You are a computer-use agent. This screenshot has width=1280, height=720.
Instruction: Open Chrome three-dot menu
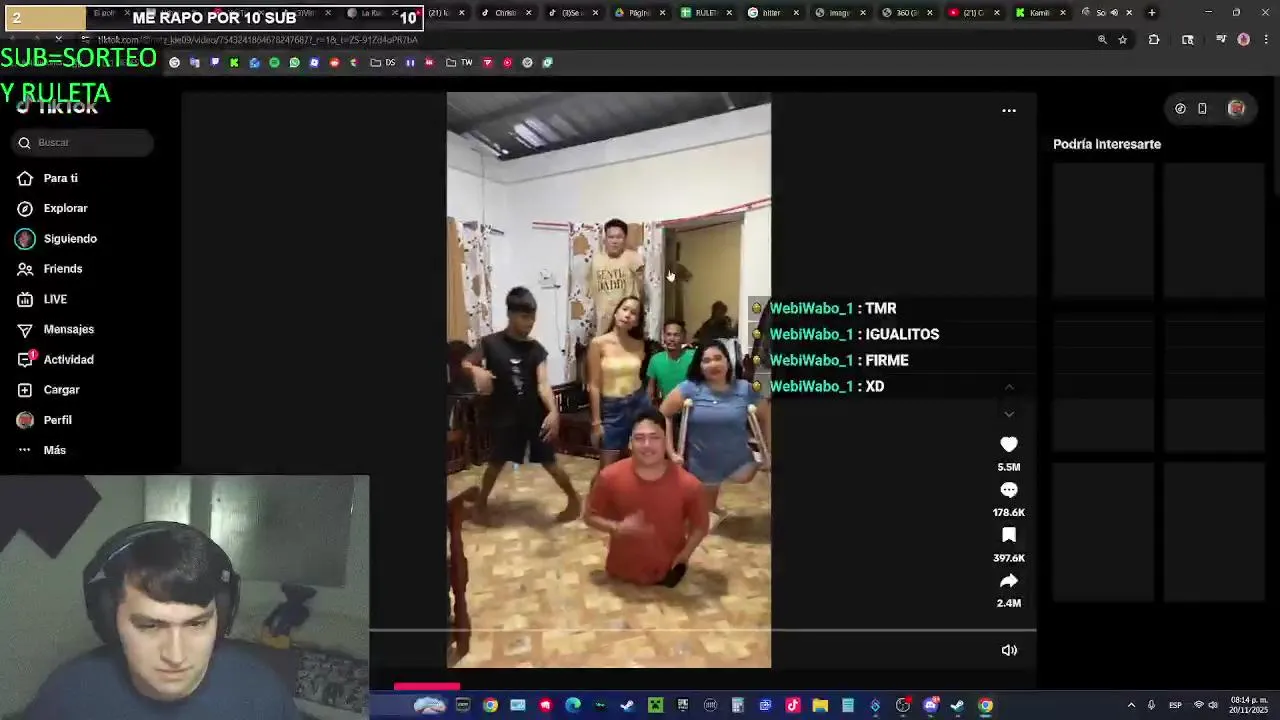(x=1266, y=40)
